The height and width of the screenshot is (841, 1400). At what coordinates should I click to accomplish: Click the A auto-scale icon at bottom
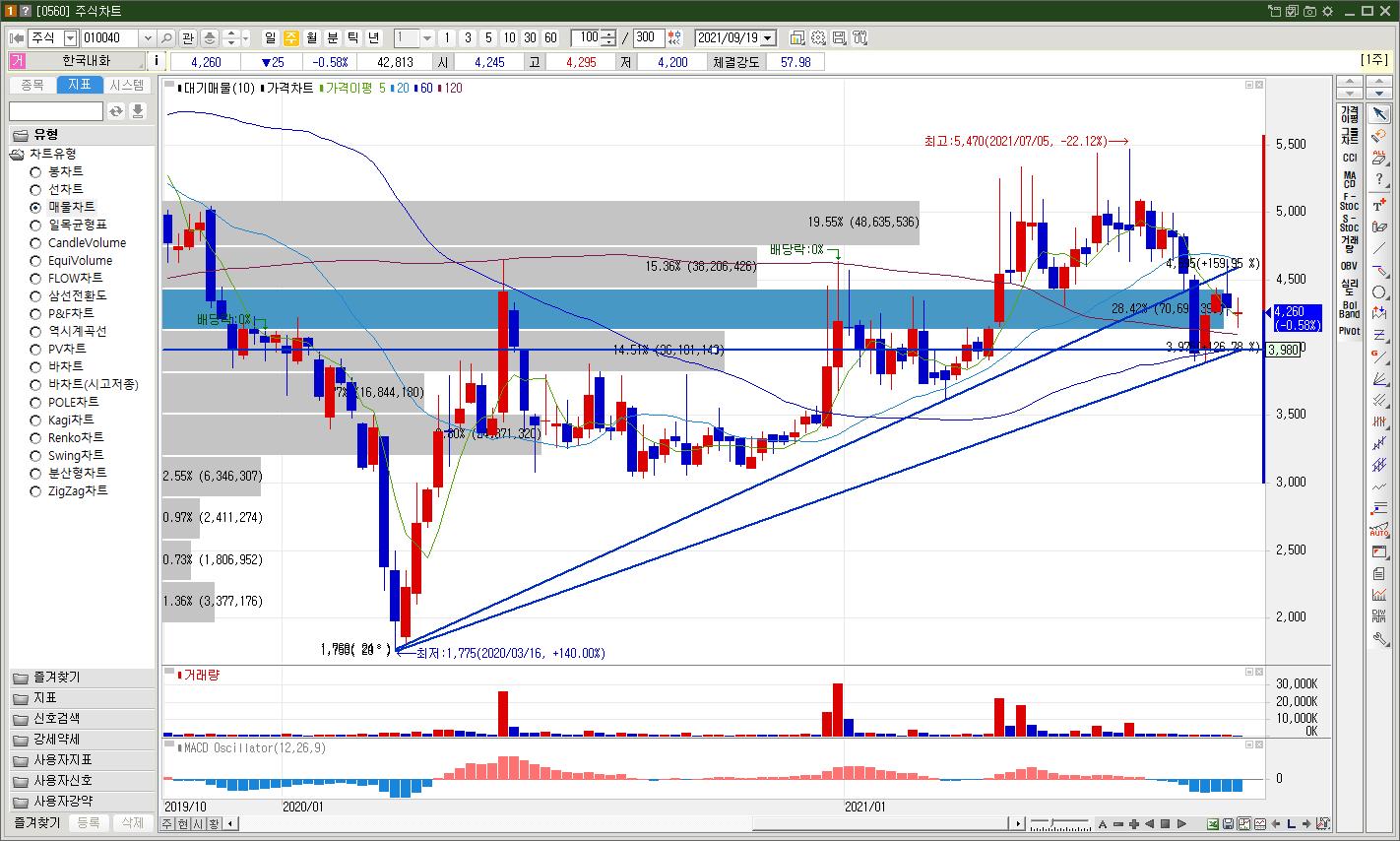pos(1104,824)
